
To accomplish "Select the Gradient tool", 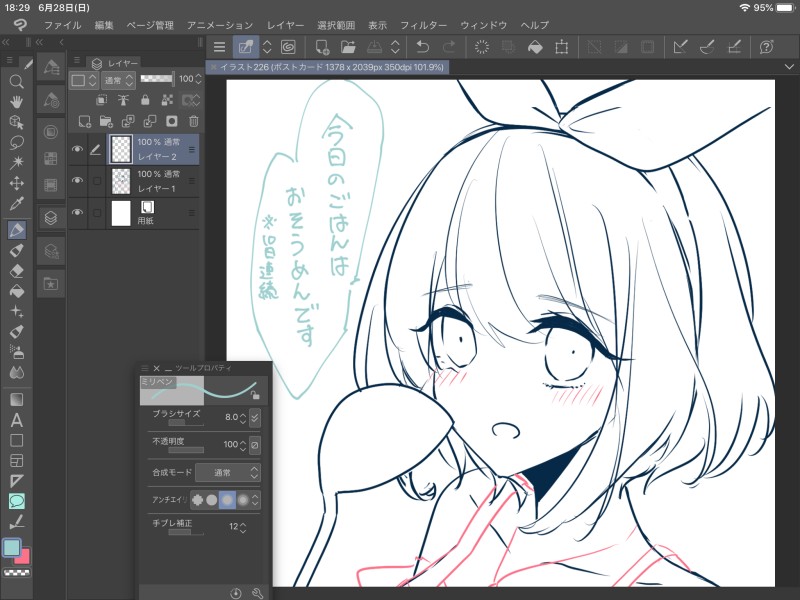I will [16, 399].
